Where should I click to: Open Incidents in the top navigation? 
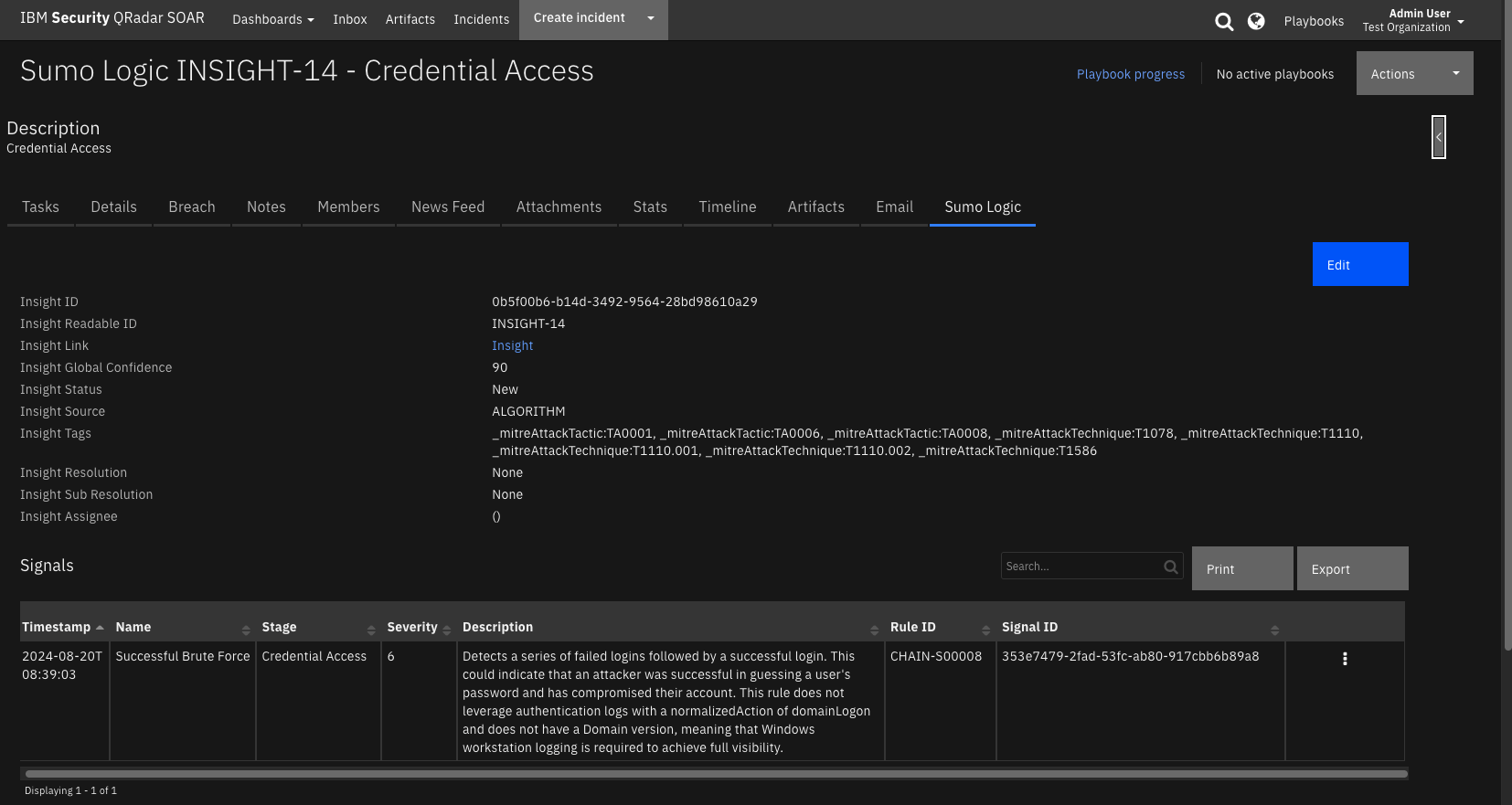point(482,19)
